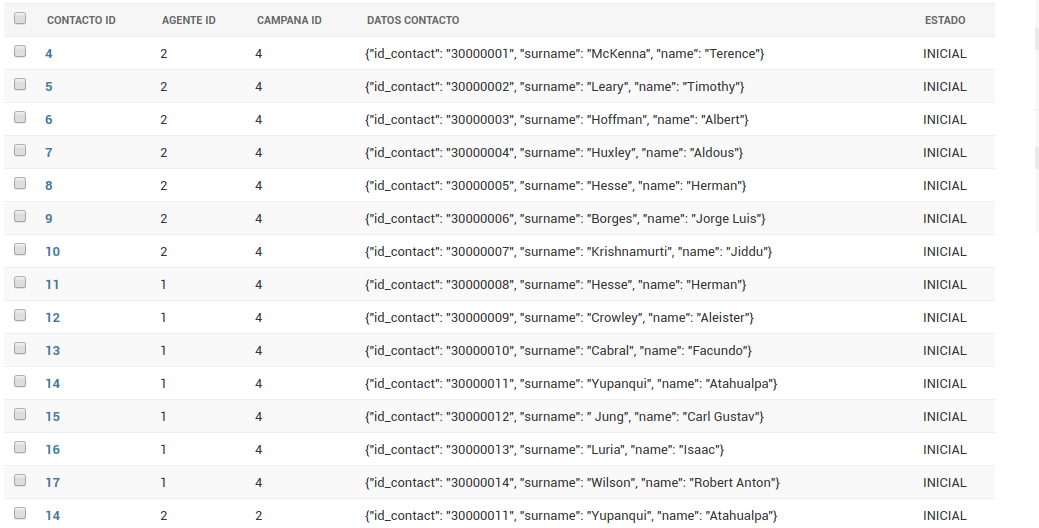Click the Estado column header
1039x528 pixels.
[944, 21]
